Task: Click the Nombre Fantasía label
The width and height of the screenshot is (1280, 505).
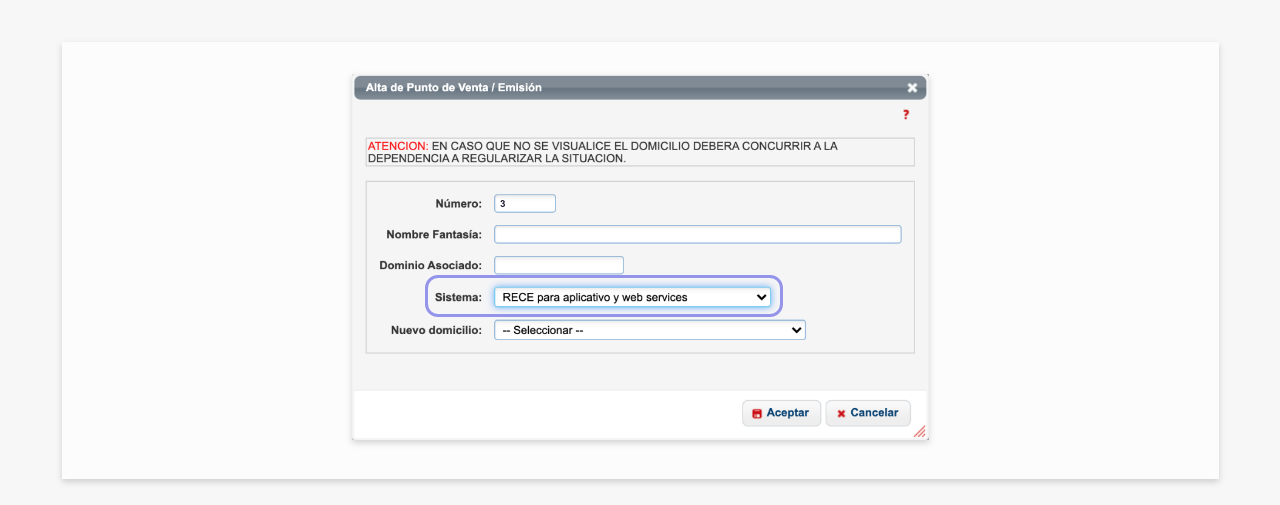Action: pyautogui.click(x=434, y=235)
